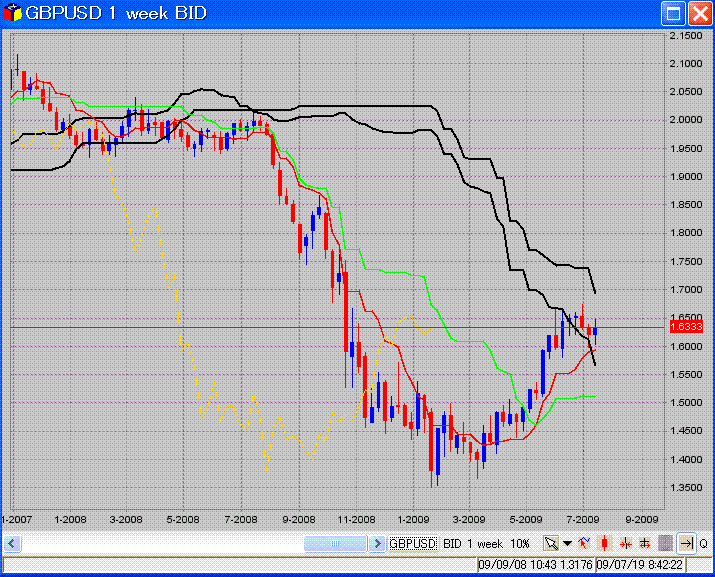The width and height of the screenshot is (715, 577).
Task: Click the 2.0000 price axis label
Action: pos(686,120)
